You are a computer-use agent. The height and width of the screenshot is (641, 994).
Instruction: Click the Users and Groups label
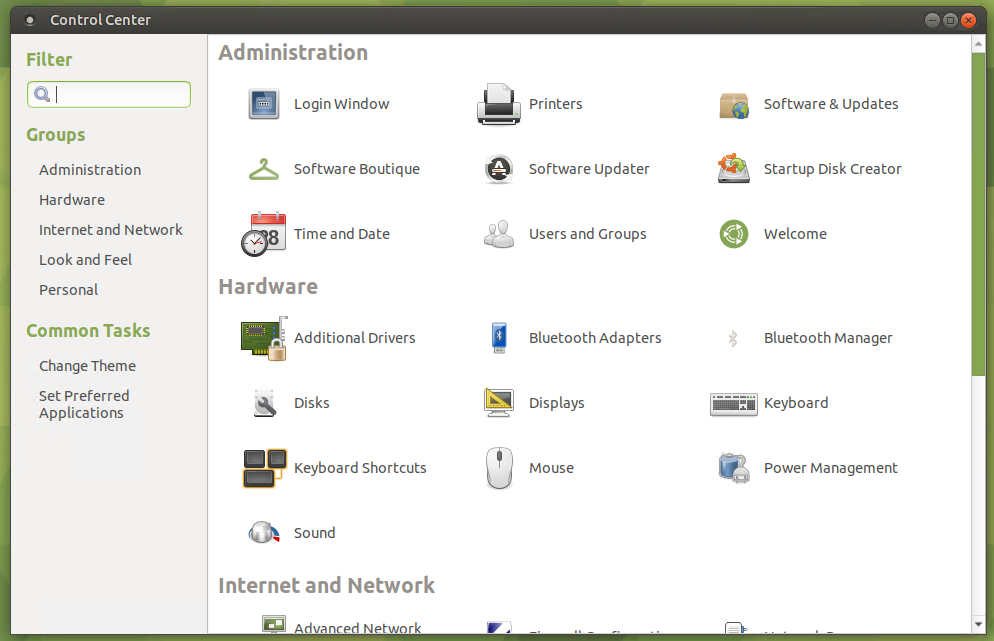click(588, 234)
